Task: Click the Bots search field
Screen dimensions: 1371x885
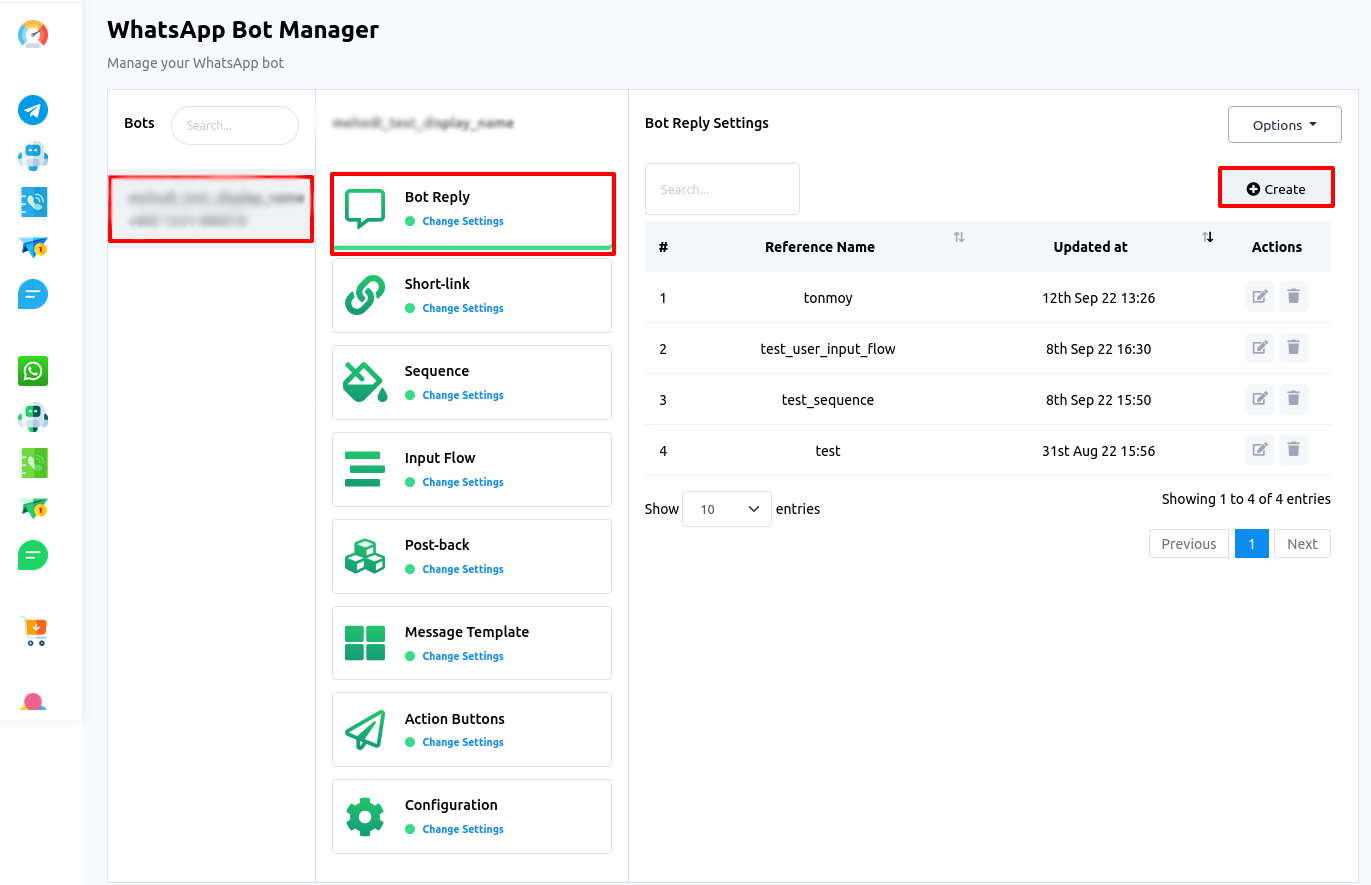Action: (235, 125)
